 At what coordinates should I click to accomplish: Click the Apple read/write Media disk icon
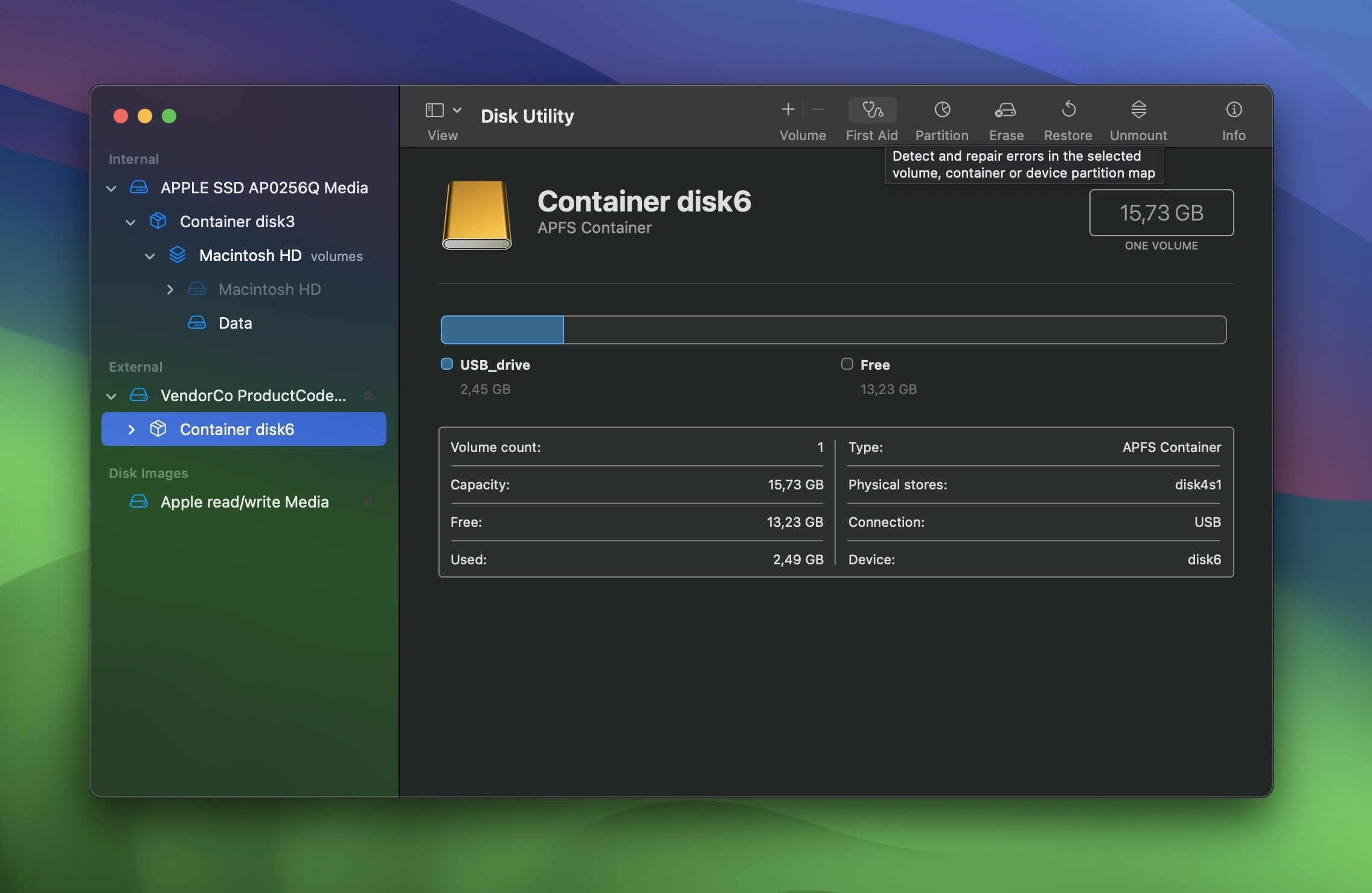(x=139, y=501)
